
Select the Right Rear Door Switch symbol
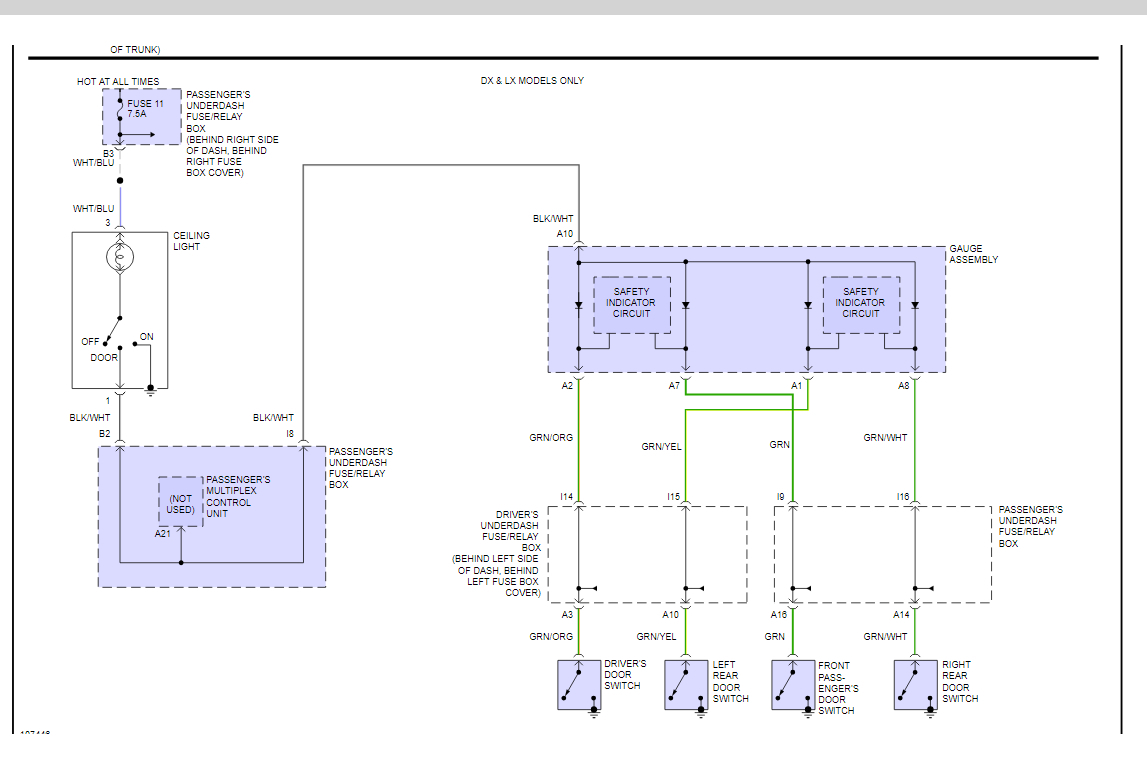click(x=915, y=685)
